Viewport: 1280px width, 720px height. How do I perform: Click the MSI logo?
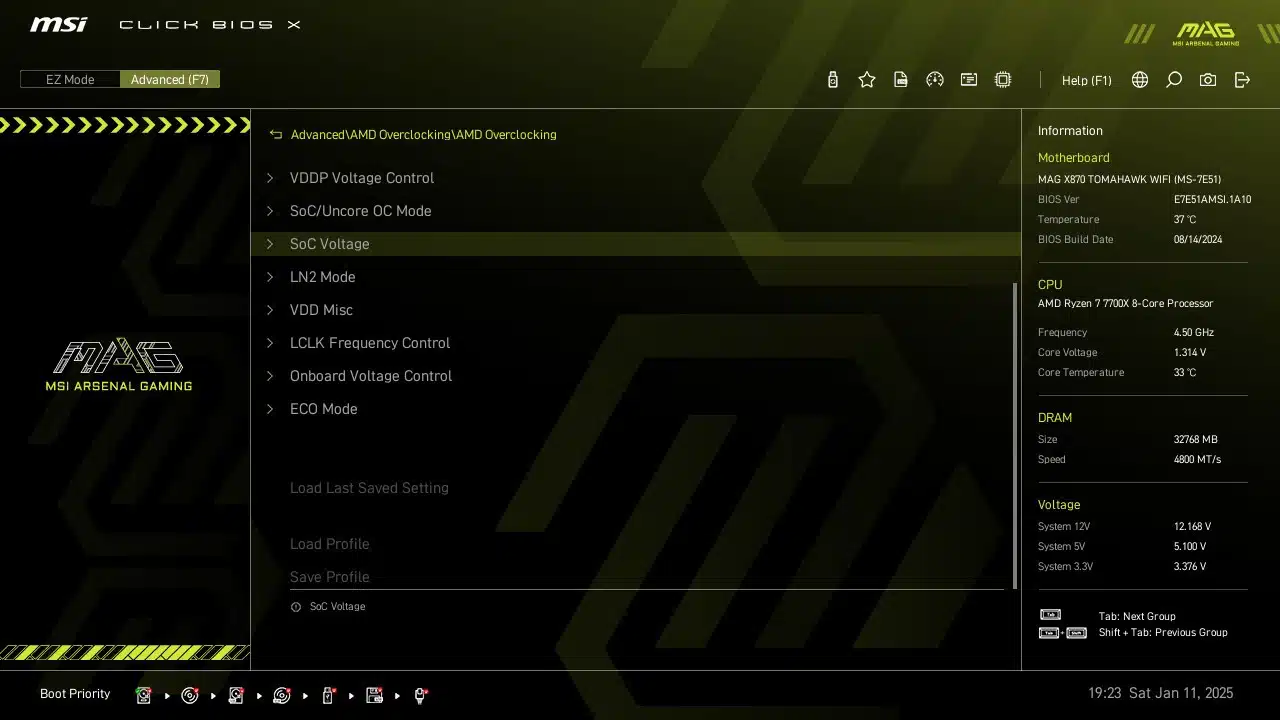coord(59,24)
